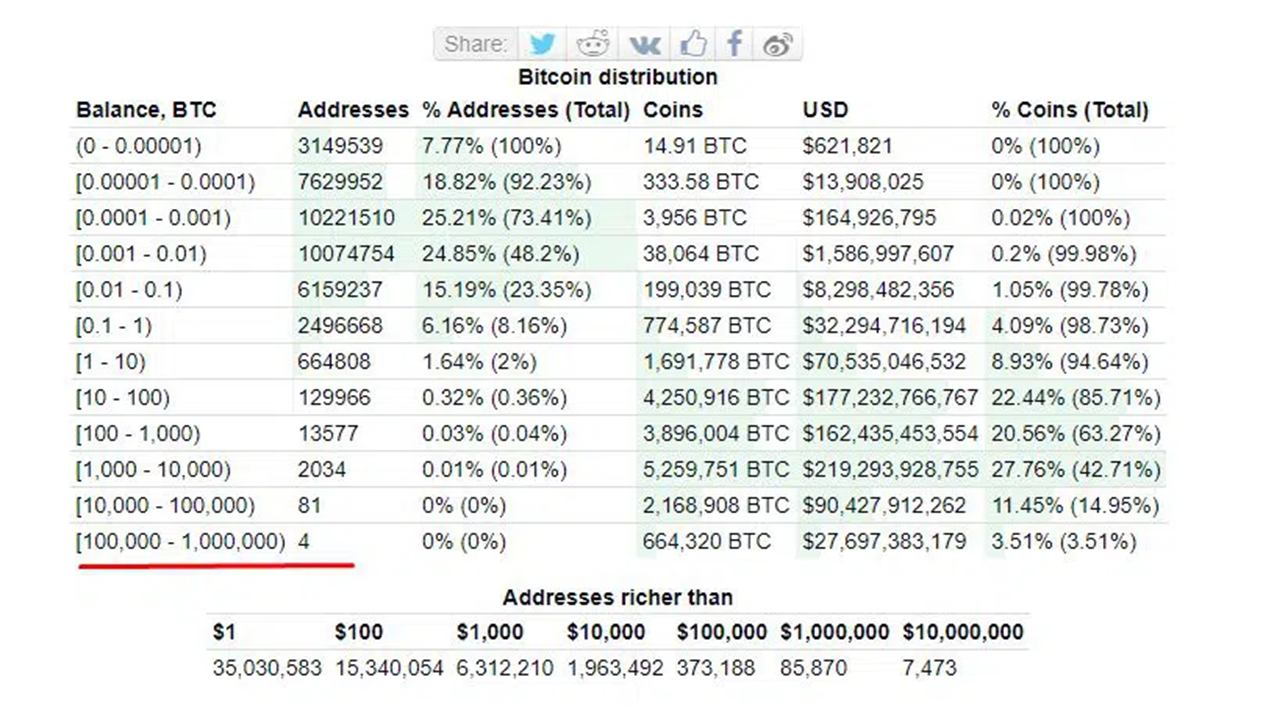The image size is (1288, 716).
Task: Select the % Addresses (Total) header
Action: pos(526,110)
